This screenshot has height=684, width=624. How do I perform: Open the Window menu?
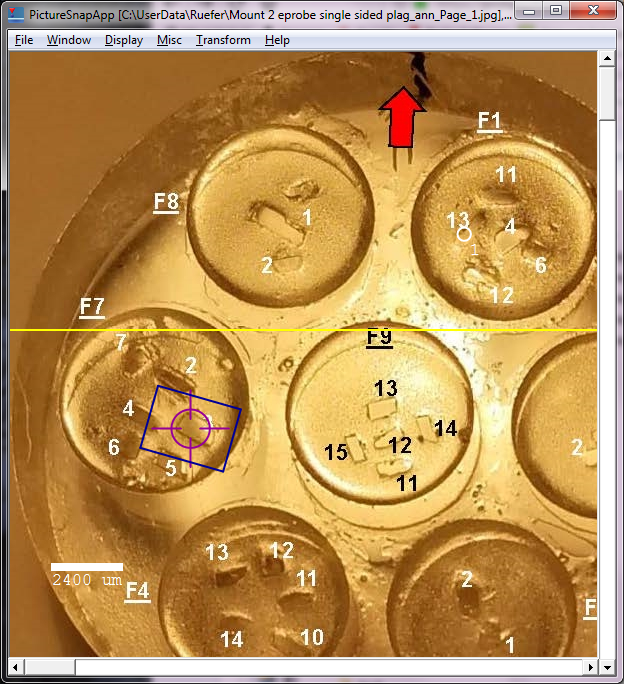(x=68, y=40)
